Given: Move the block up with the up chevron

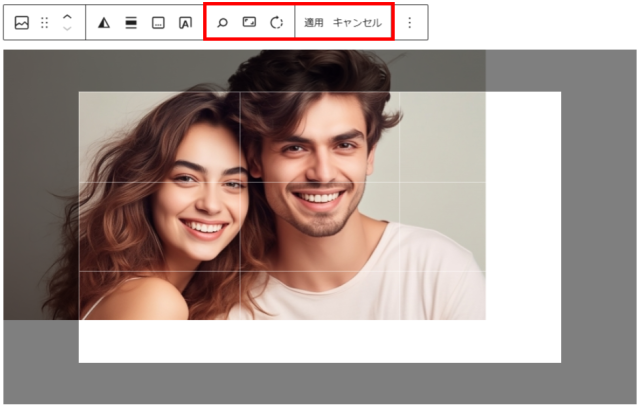Looking at the screenshot, I should click(x=67, y=16).
